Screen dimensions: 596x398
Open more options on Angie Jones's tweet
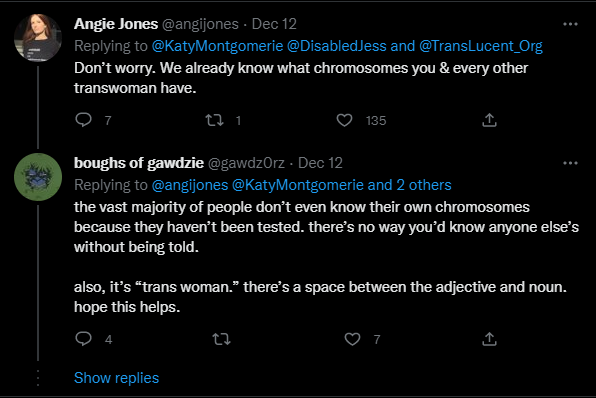(570, 24)
